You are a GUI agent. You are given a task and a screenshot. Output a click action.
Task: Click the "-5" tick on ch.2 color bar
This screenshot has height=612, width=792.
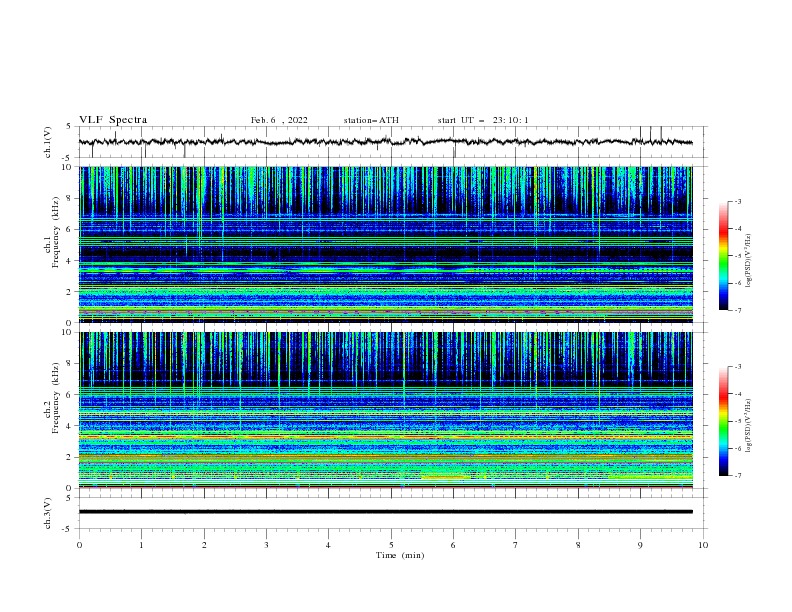737,421
